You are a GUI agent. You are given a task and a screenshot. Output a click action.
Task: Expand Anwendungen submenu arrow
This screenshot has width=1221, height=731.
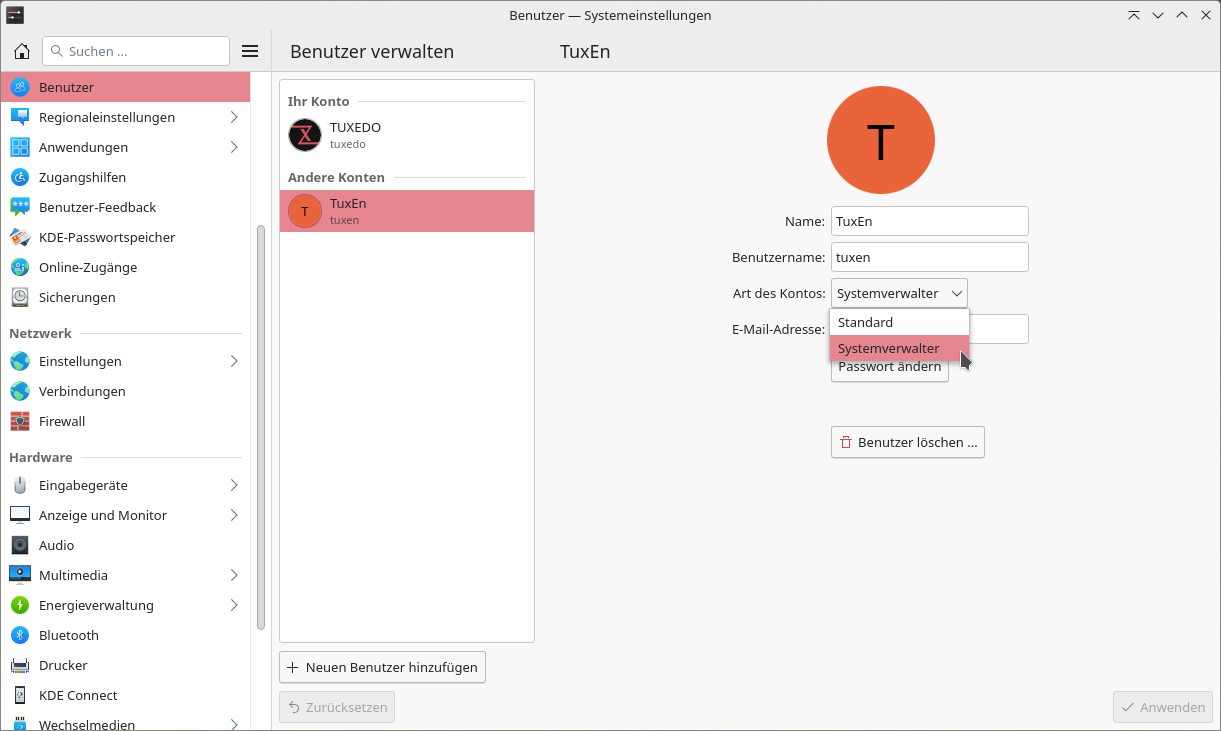(234, 147)
